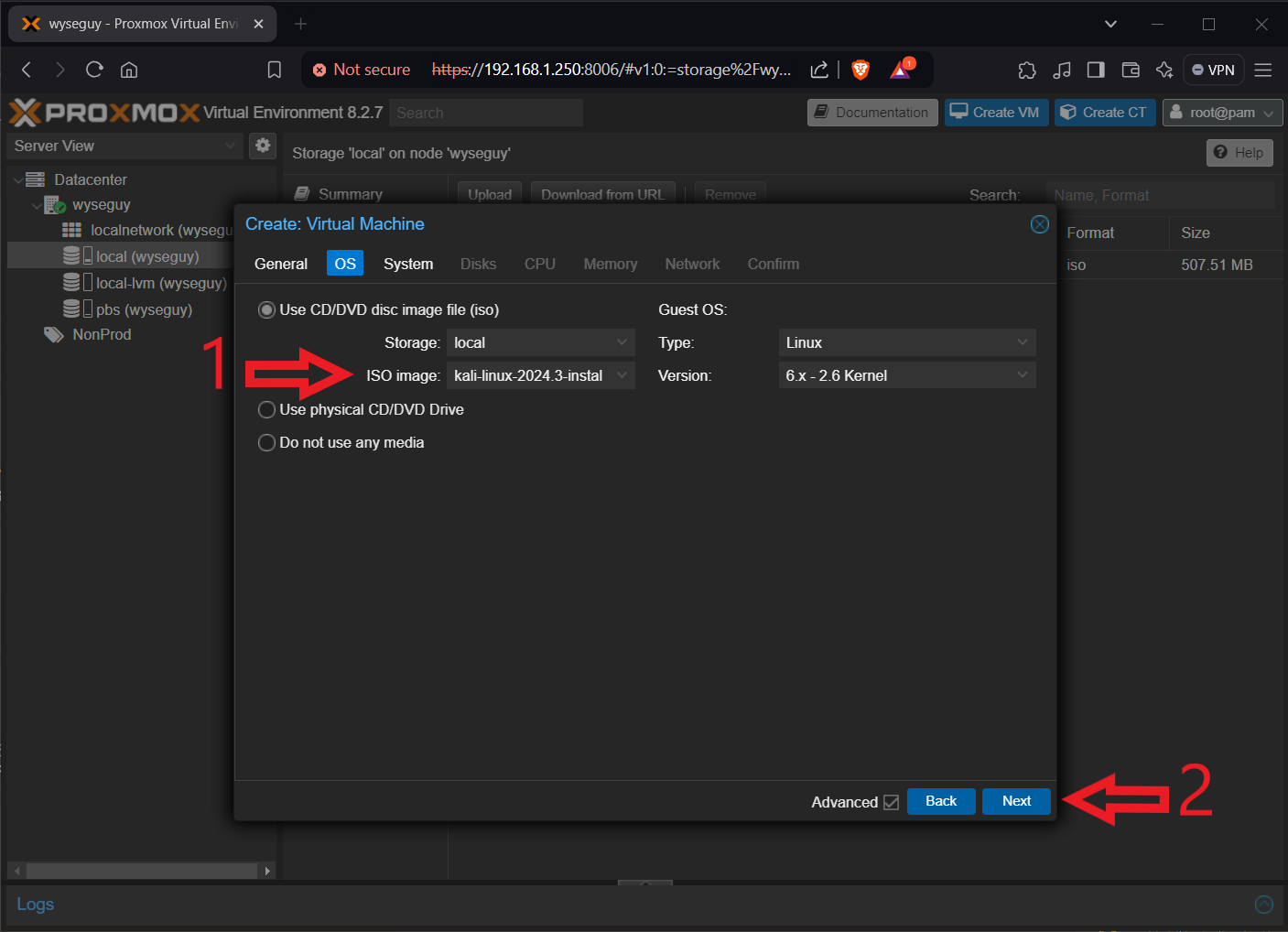Open the Leo AI sparkle icon
1288x932 pixels.
pos(1164,70)
